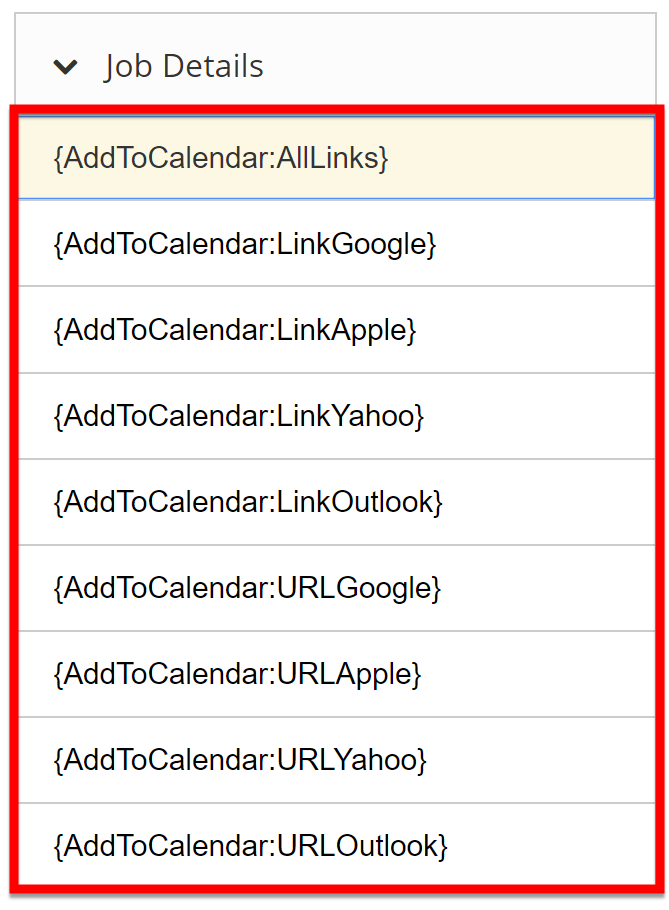Select the {AddToCalendar:URLOutlook} item
Image resolution: width=669 pixels, height=910 pixels.
251,846
